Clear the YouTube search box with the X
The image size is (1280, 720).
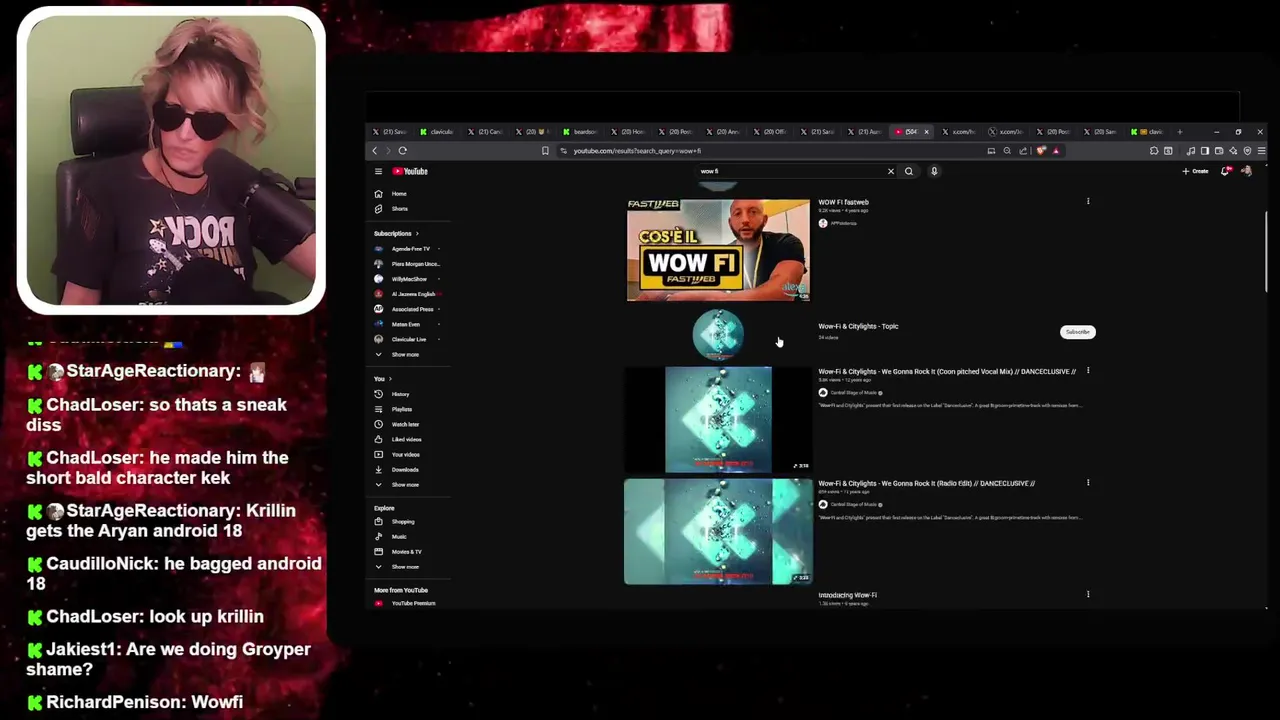click(x=891, y=171)
